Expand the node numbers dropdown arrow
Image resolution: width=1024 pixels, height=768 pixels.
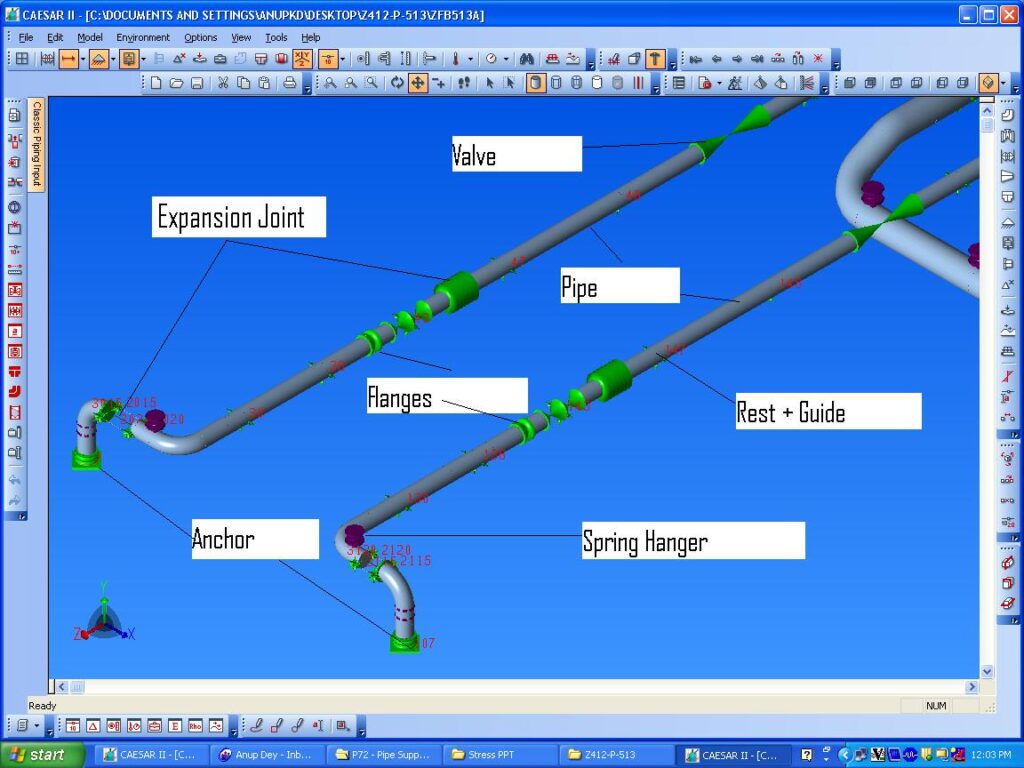coord(342,59)
